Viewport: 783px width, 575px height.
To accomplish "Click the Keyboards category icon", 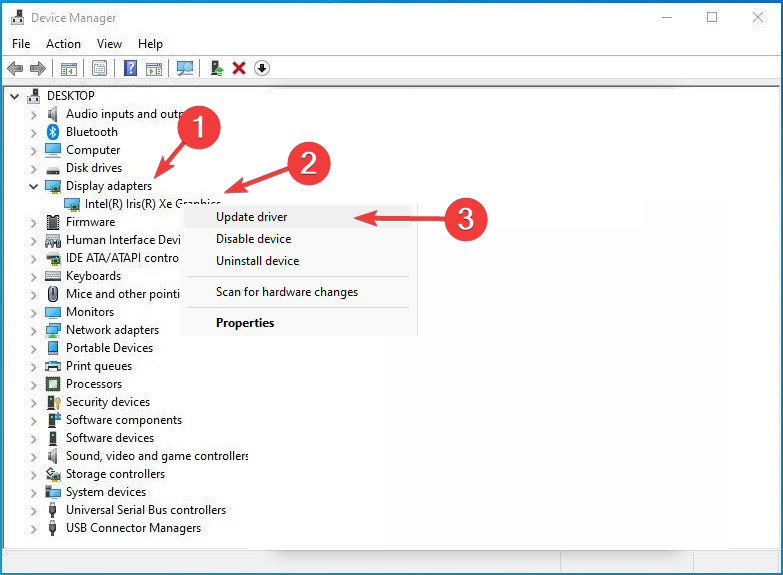I will (53, 276).
